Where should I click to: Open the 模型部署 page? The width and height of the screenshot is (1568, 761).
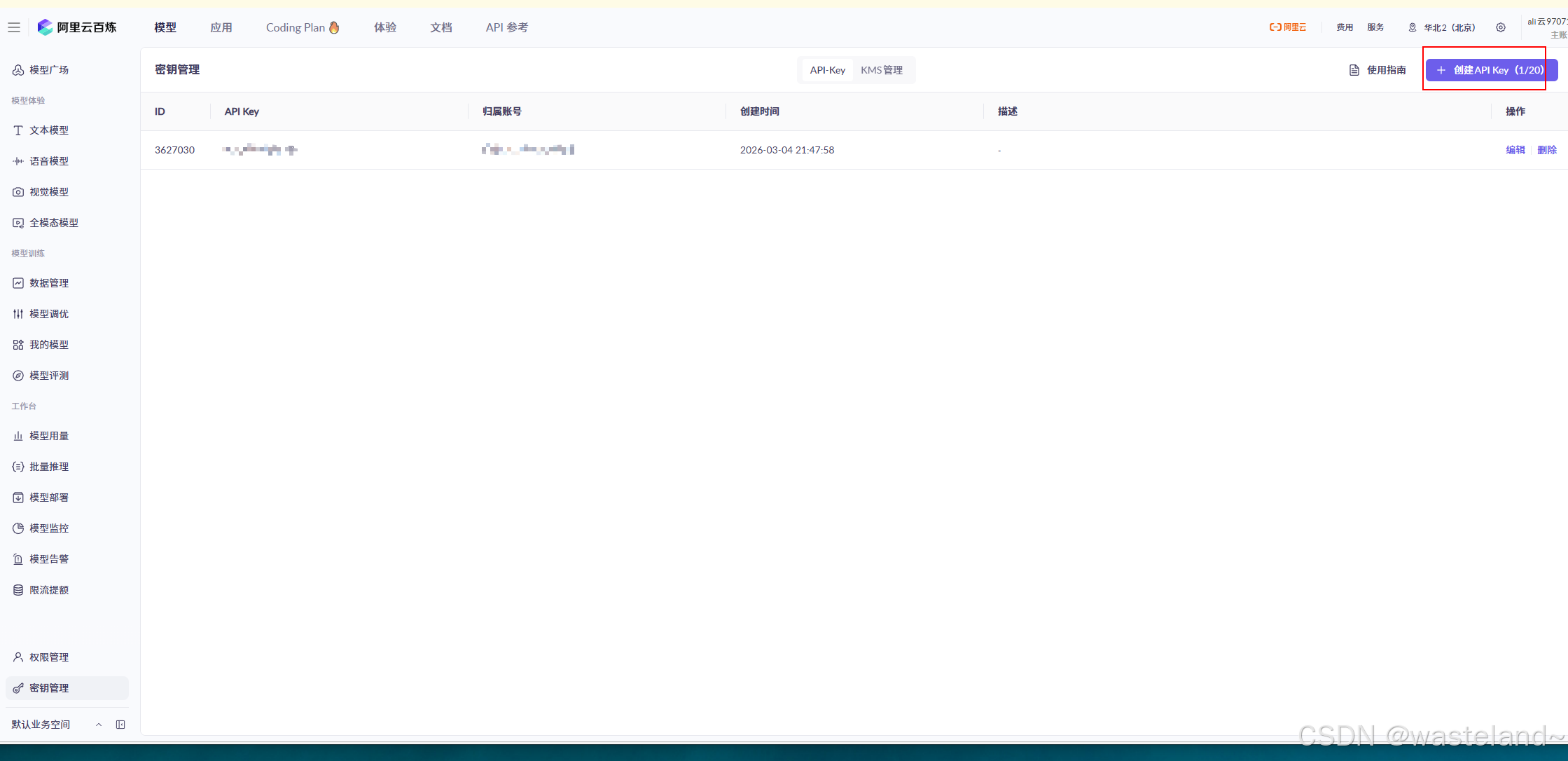coord(49,497)
